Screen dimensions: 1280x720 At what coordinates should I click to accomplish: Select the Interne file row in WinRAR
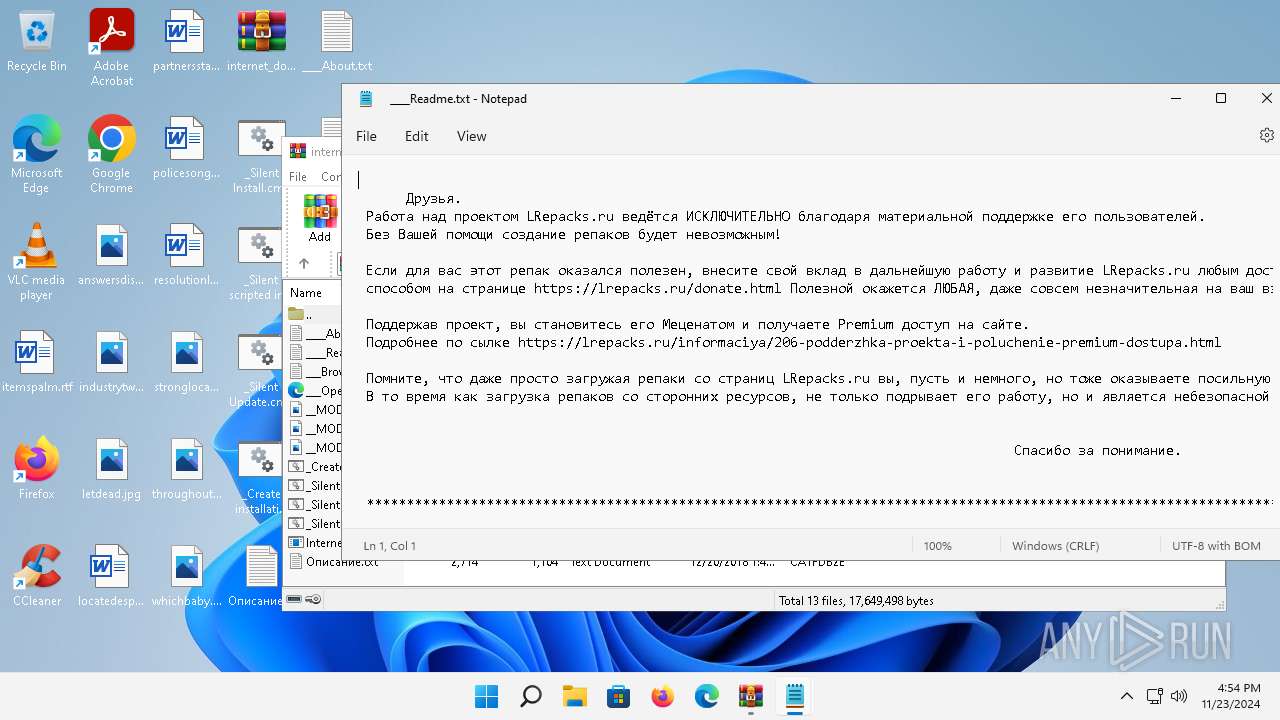314,543
